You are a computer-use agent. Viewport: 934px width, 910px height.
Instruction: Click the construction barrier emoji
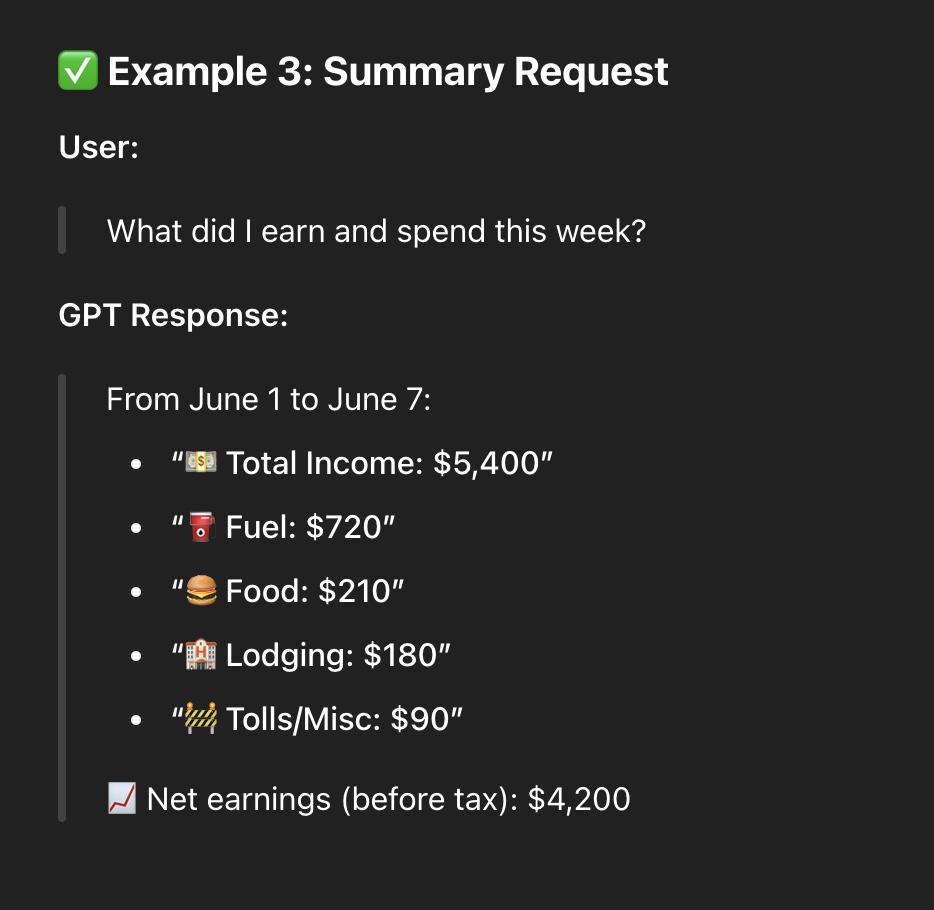click(x=201, y=718)
